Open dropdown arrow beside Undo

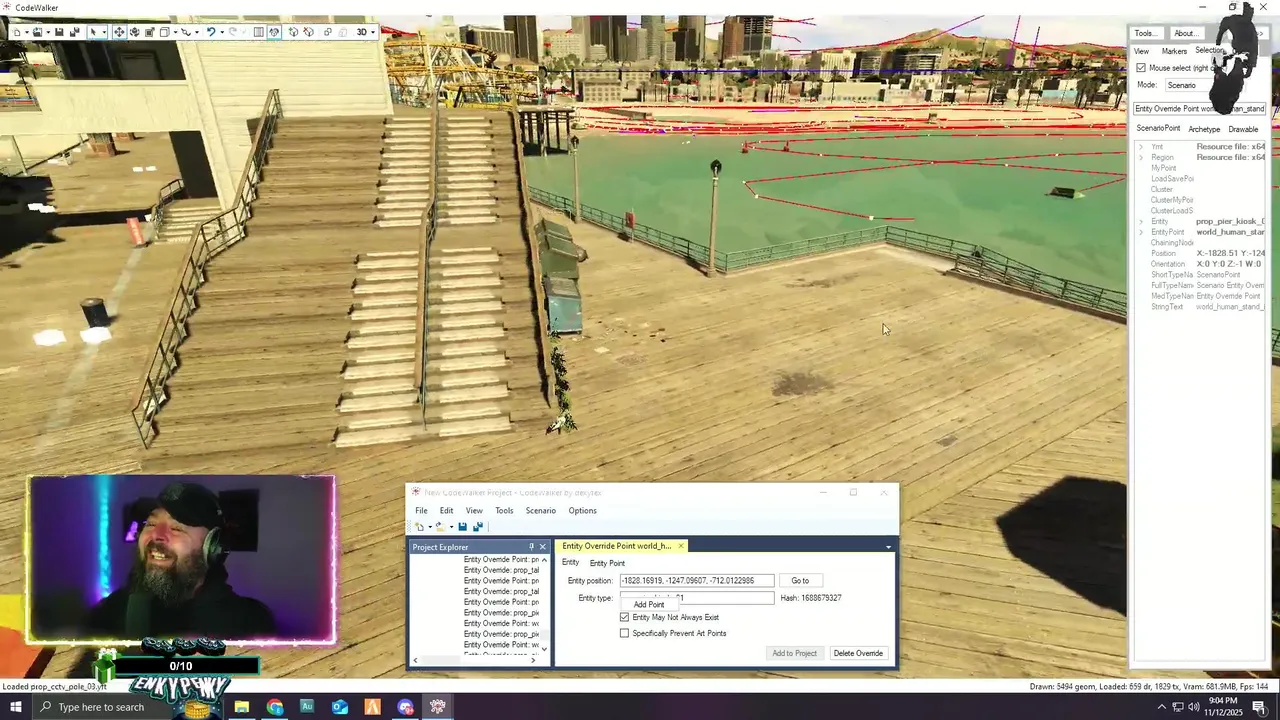222,32
